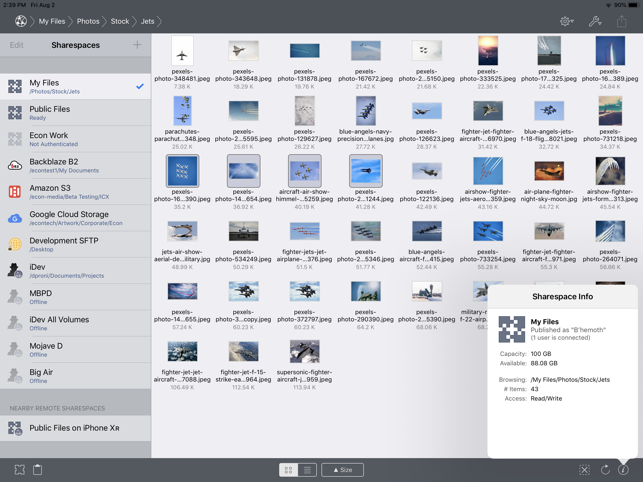Screen dimensions: 643x482
Task: Switch to grid view
Action: click(288, 469)
